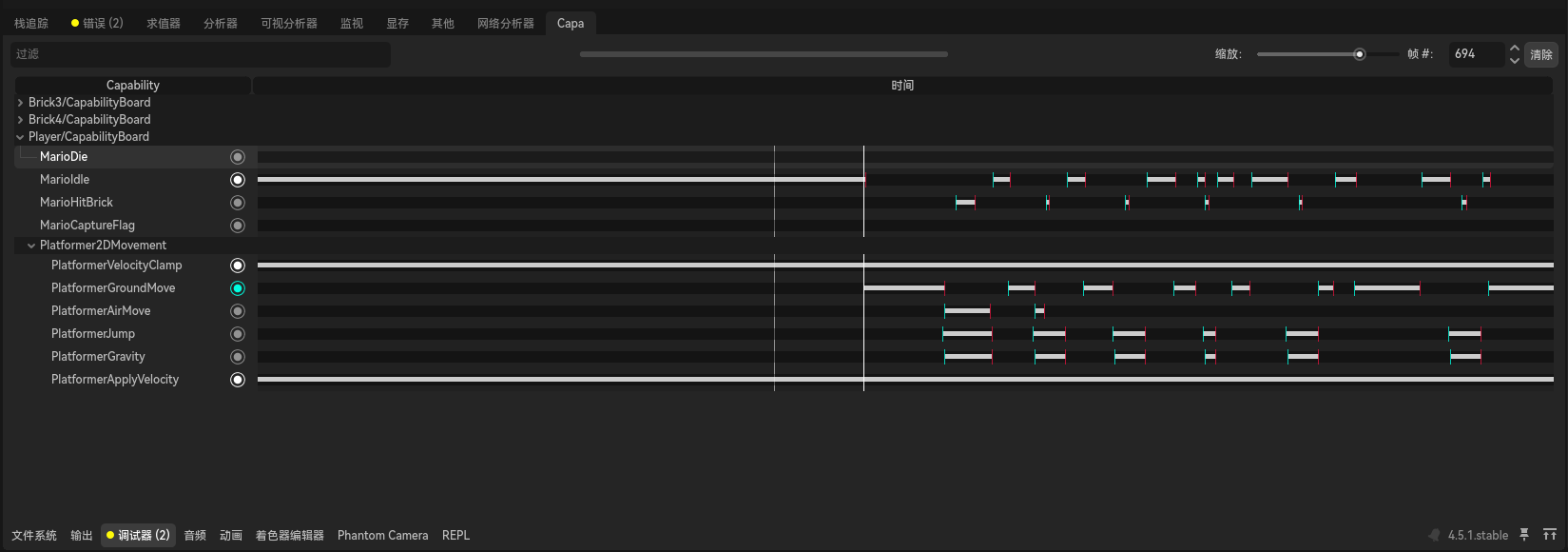Decrease the frame number with down arrow
This screenshot has width=1568, height=552.
pyautogui.click(x=1515, y=60)
